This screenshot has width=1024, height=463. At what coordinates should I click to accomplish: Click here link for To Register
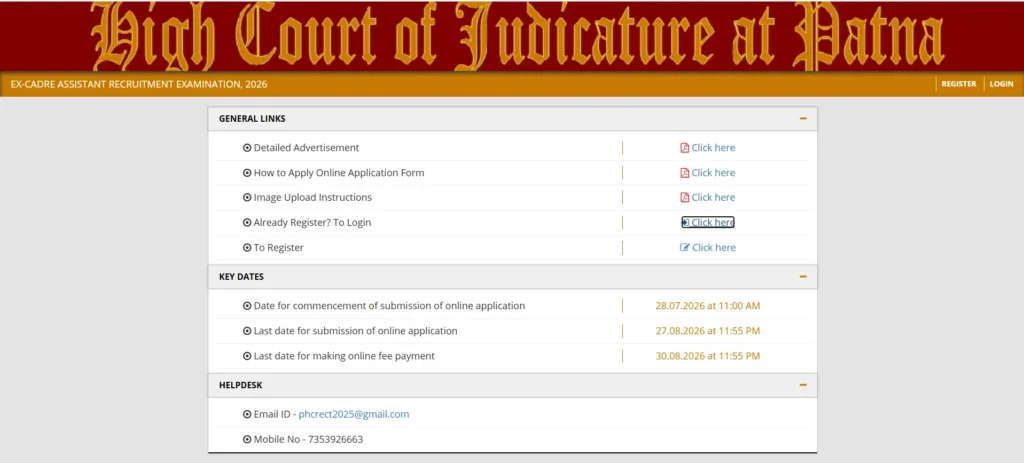click(714, 247)
